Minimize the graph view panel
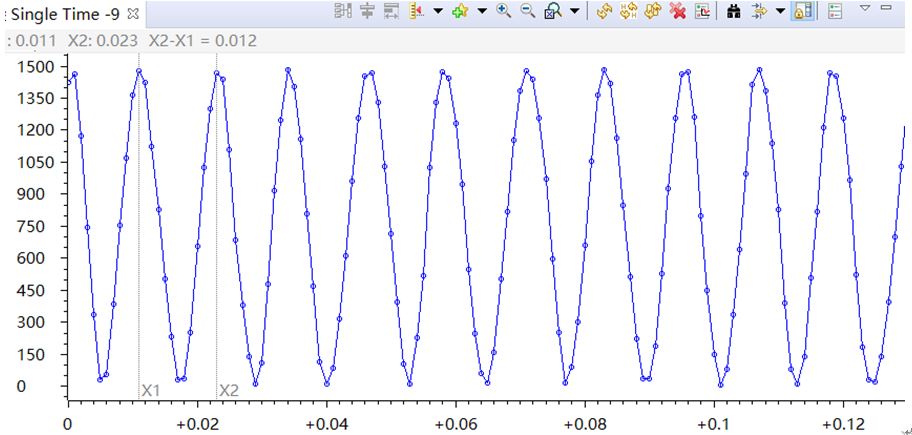This screenshot has height=435, width=912. click(x=886, y=7)
